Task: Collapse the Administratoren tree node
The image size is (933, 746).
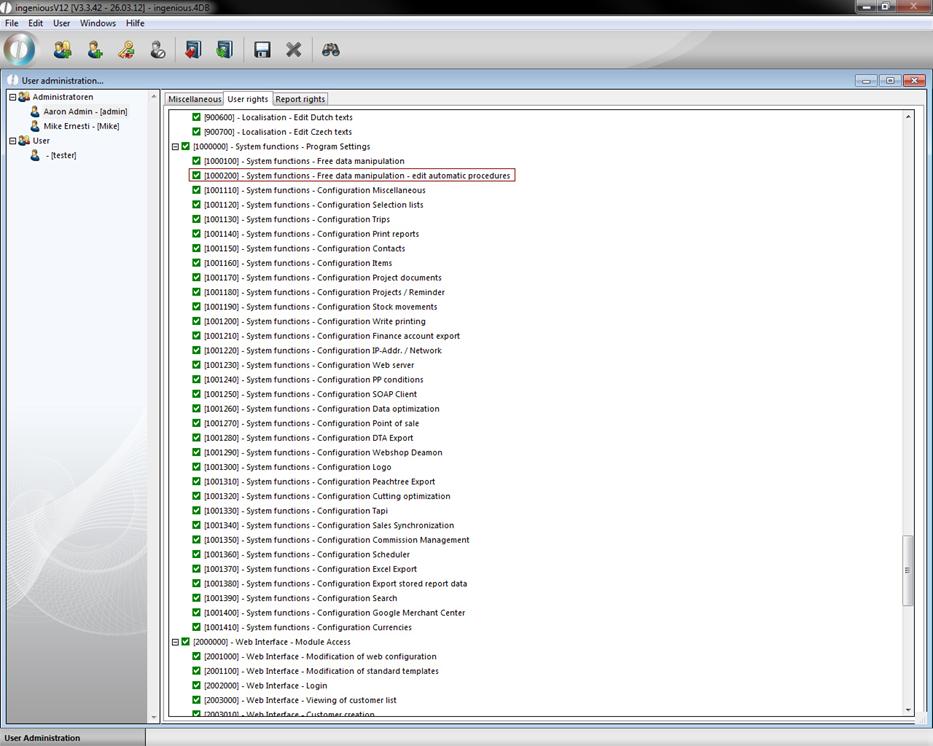Action: 13,97
